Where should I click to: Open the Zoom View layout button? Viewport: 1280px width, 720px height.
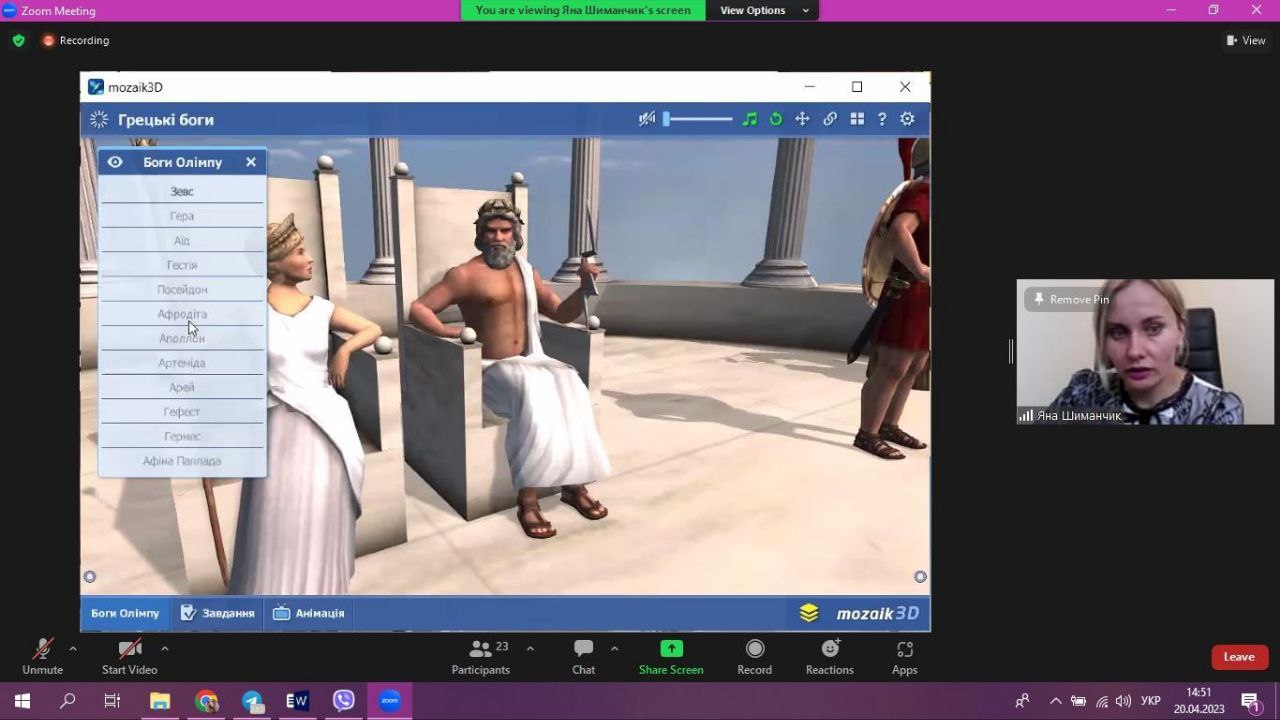click(1246, 41)
